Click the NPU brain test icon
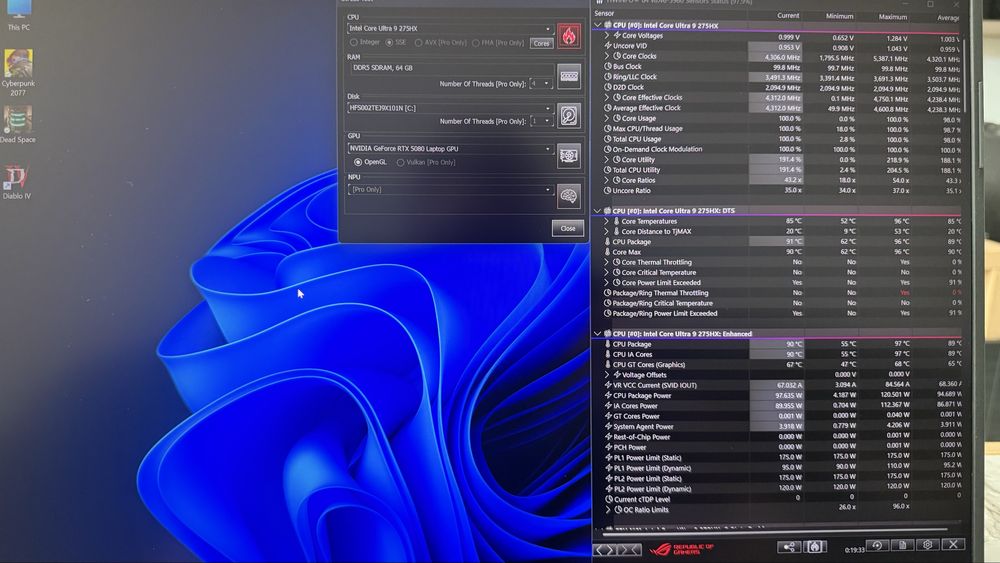The image size is (1000, 563). coord(568,196)
